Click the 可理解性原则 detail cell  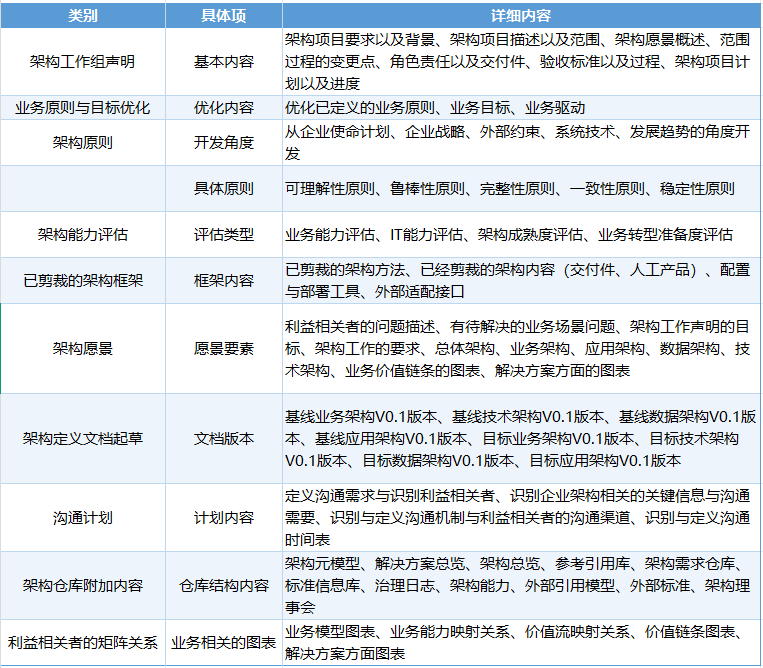[521, 189]
